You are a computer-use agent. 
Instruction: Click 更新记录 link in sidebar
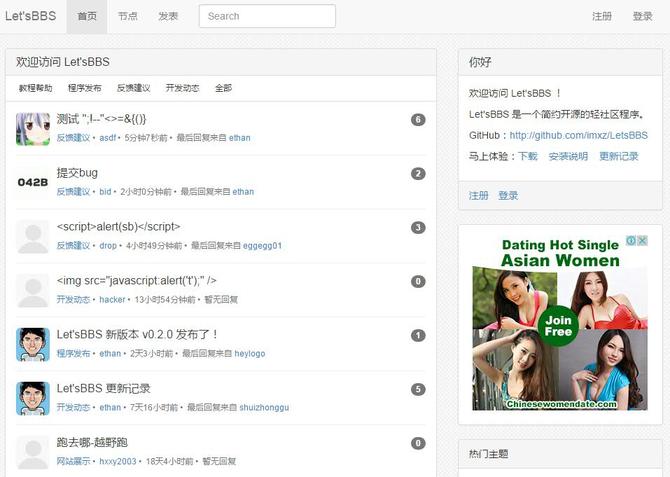coord(619,156)
